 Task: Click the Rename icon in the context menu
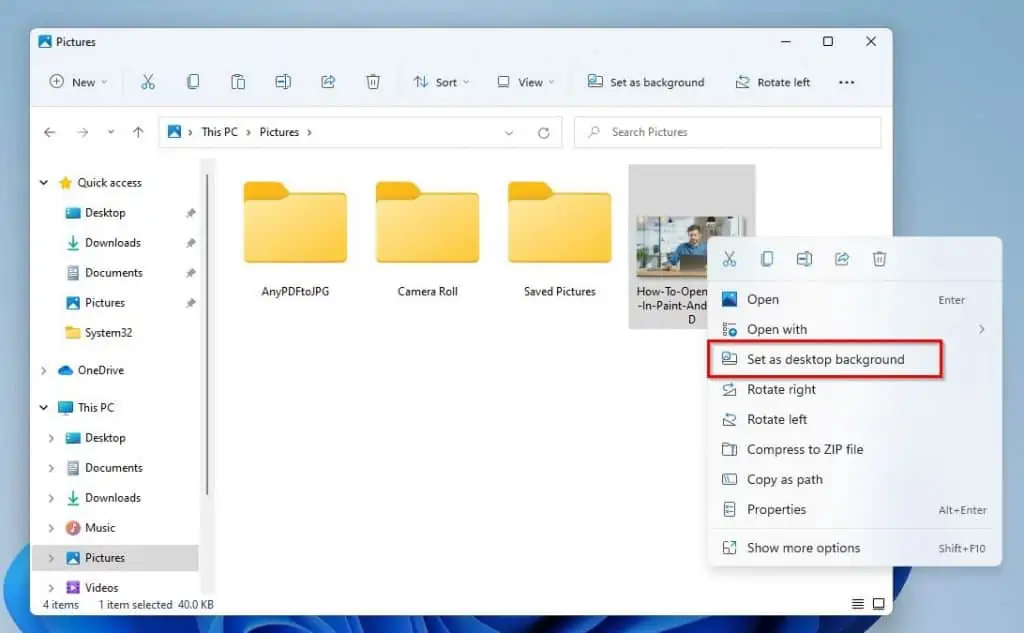(804, 258)
